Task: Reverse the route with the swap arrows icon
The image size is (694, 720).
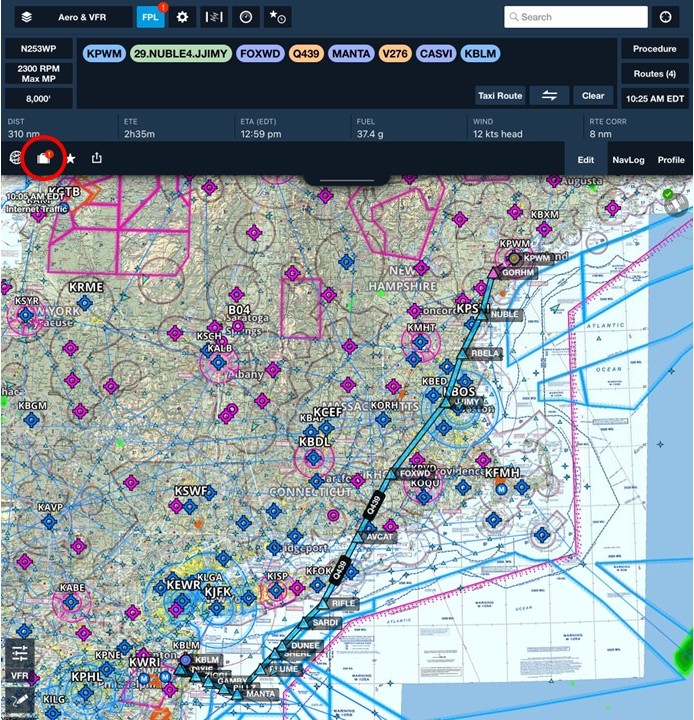Action: pyautogui.click(x=549, y=96)
